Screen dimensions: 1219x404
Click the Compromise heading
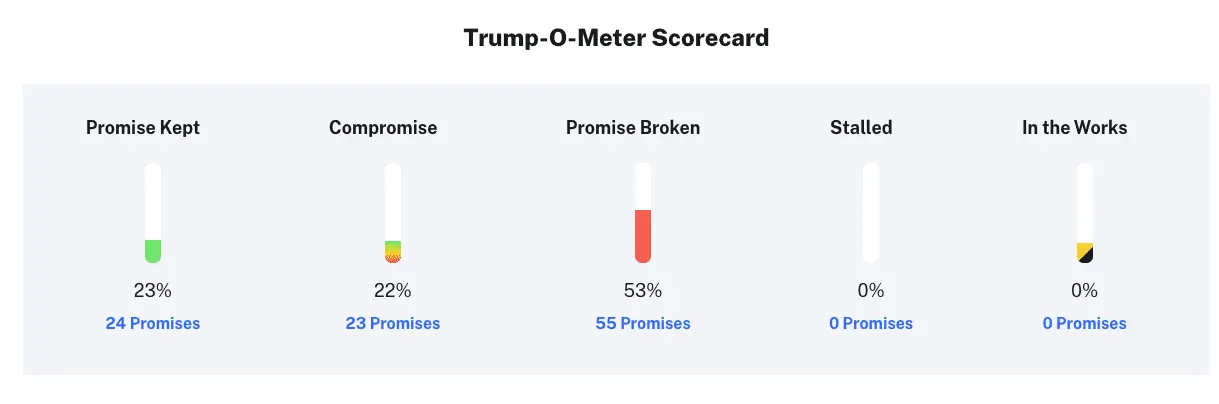(383, 128)
